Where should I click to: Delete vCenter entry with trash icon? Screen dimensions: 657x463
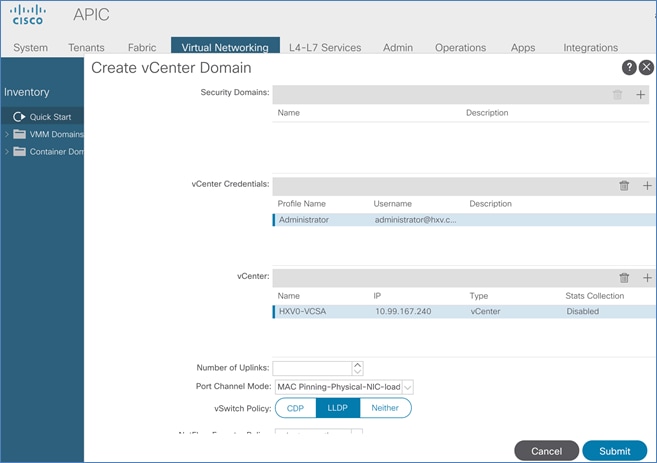pos(624,277)
